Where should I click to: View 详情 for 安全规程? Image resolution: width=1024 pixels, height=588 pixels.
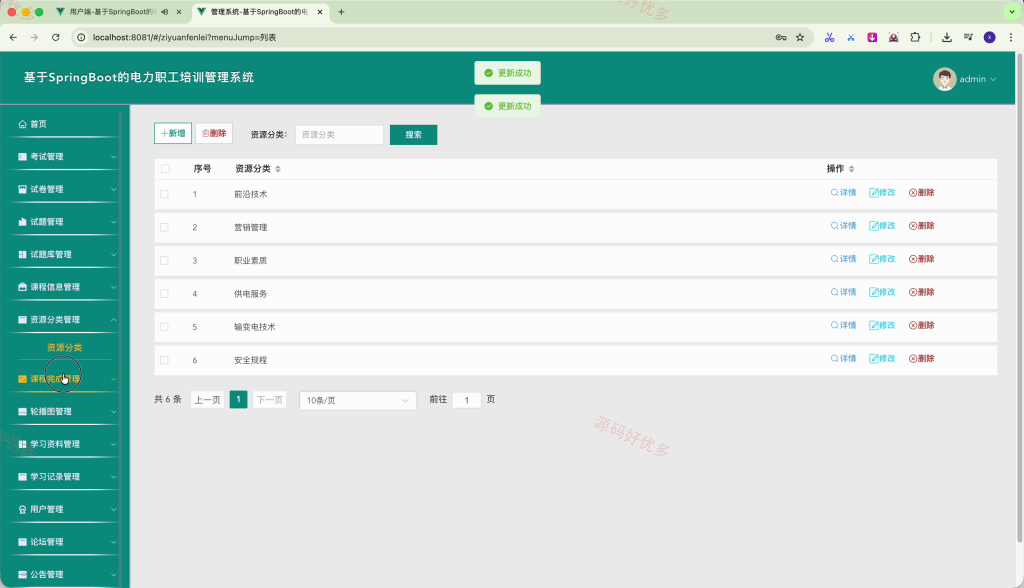pos(843,359)
